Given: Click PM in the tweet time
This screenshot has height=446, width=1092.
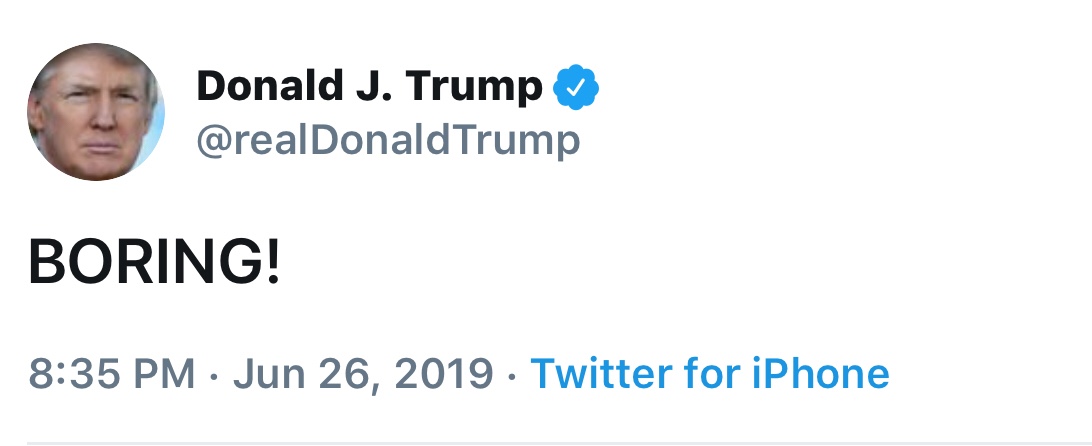Looking at the screenshot, I should pos(165,374).
